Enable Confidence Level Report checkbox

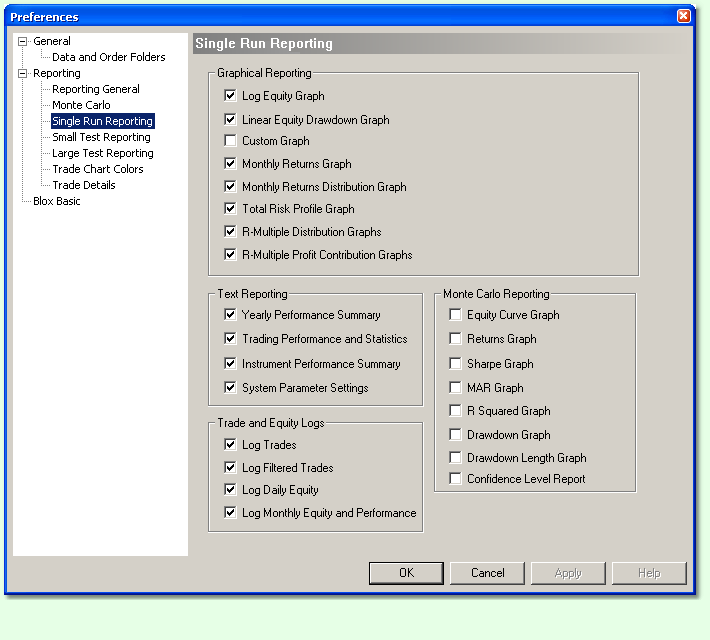[455, 479]
